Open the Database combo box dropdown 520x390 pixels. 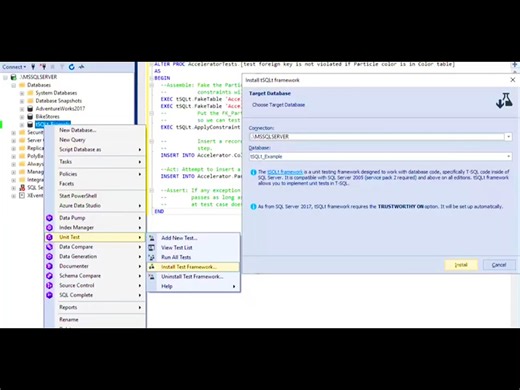[x=508, y=156]
